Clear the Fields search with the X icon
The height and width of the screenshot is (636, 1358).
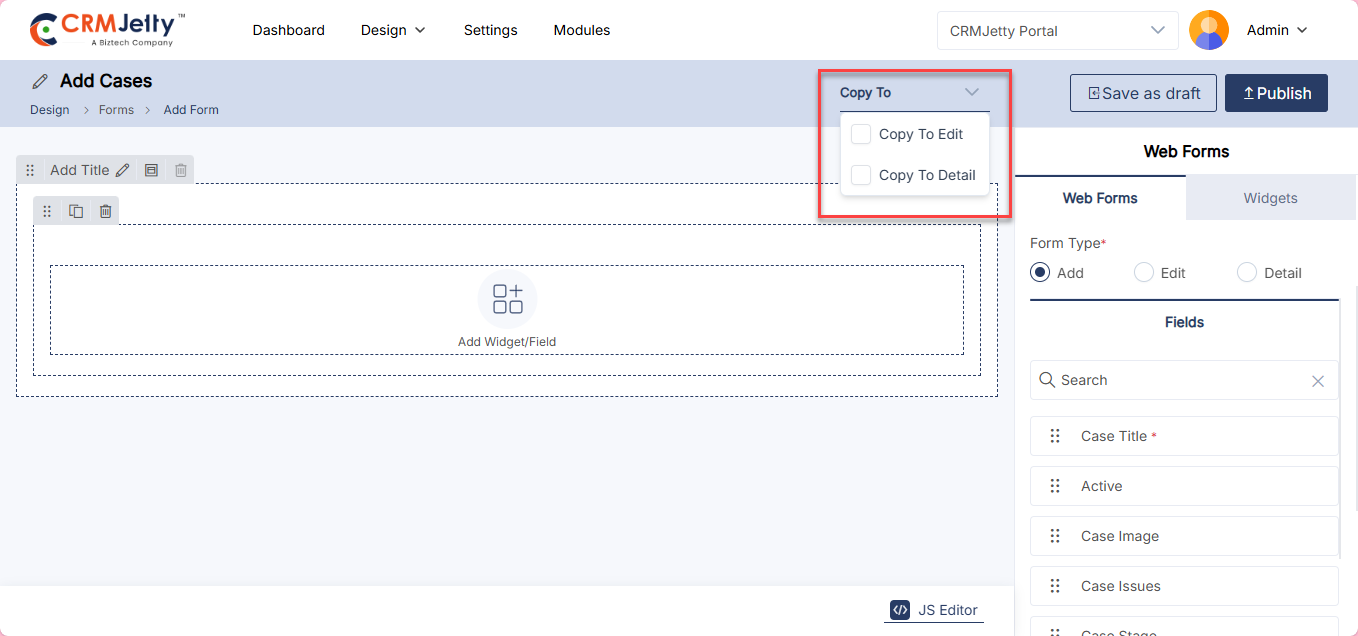(1317, 381)
